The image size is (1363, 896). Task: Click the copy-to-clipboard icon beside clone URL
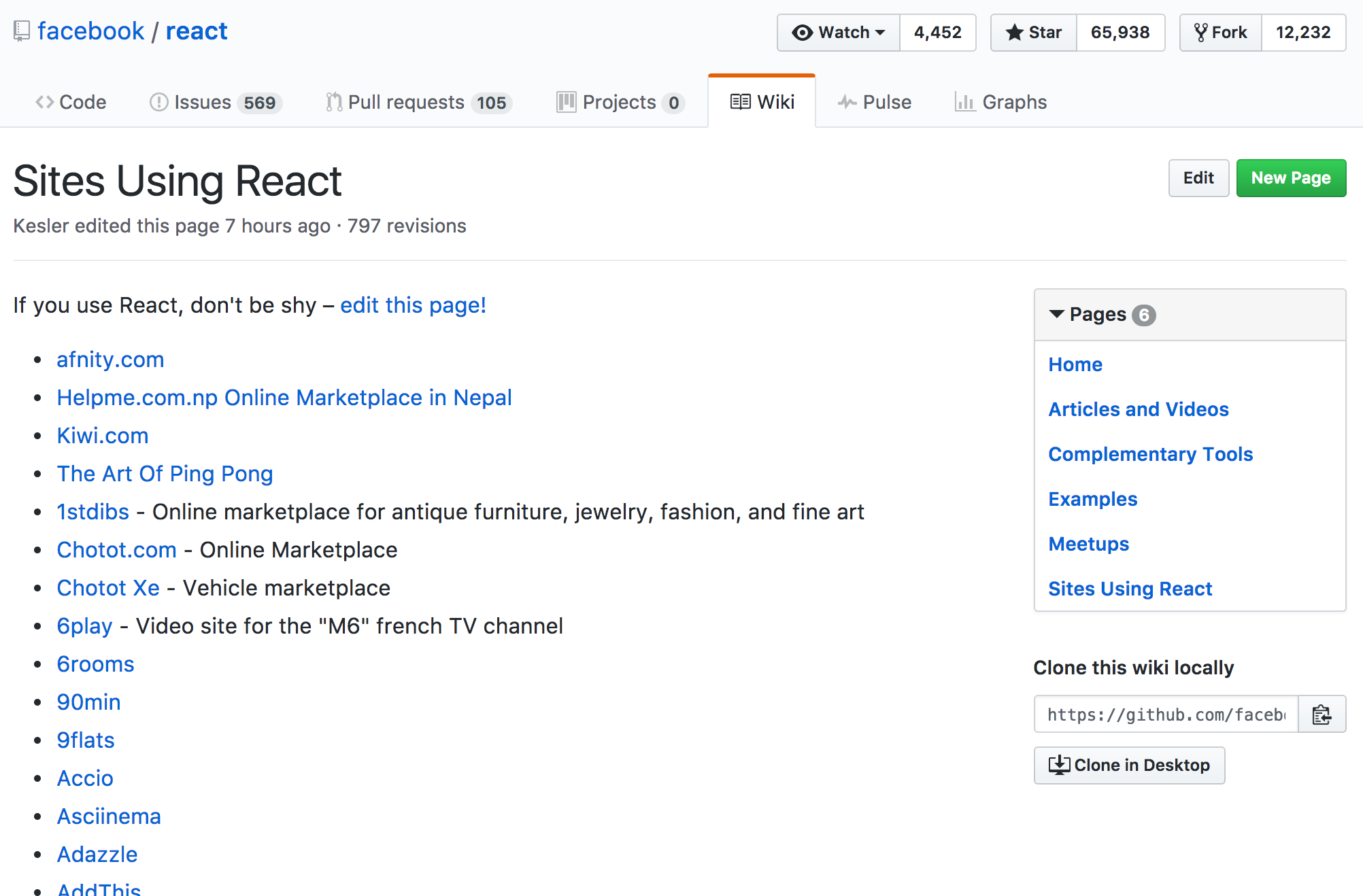pos(1322,714)
